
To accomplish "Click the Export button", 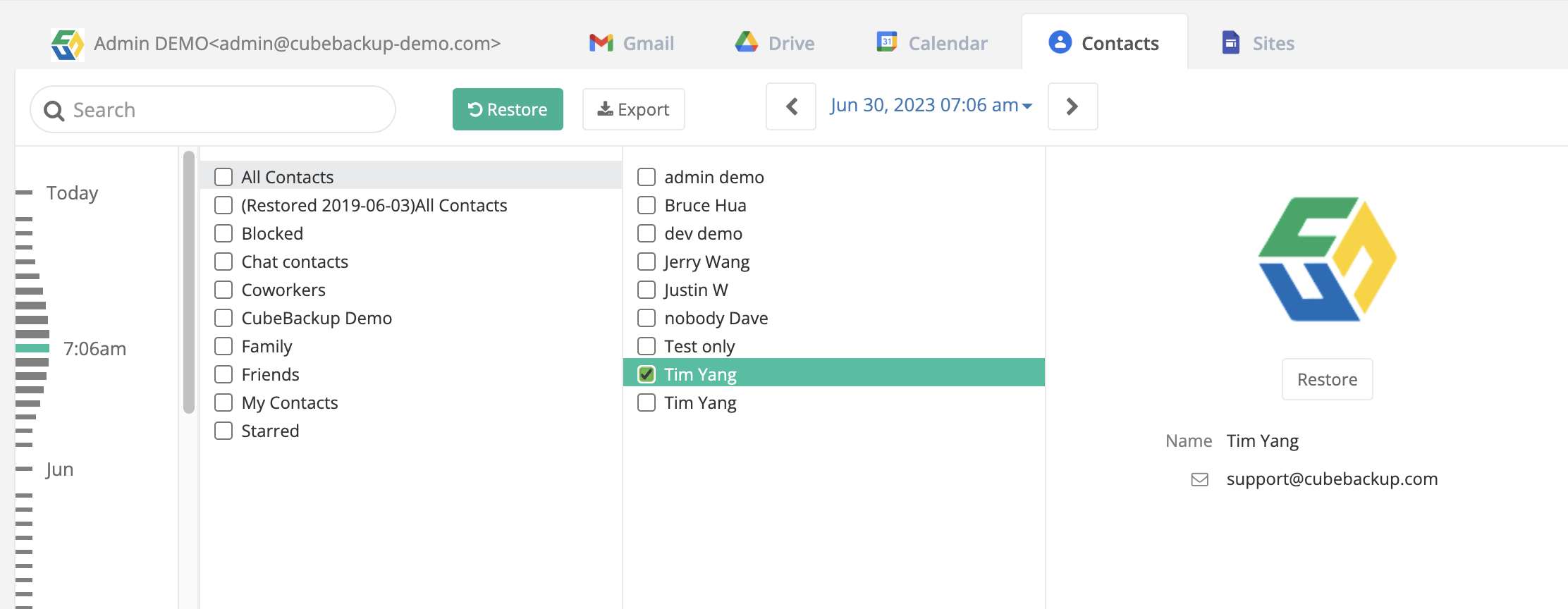I will [633, 109].
